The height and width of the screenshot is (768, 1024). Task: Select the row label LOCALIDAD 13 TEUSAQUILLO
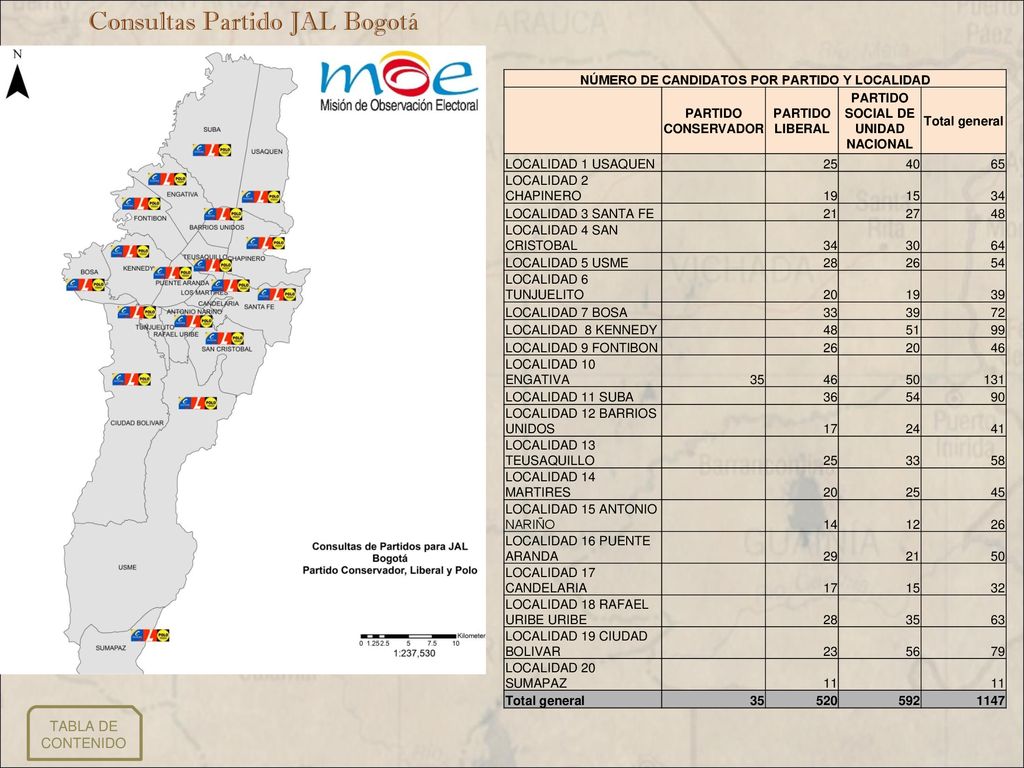tap(551, 453)
